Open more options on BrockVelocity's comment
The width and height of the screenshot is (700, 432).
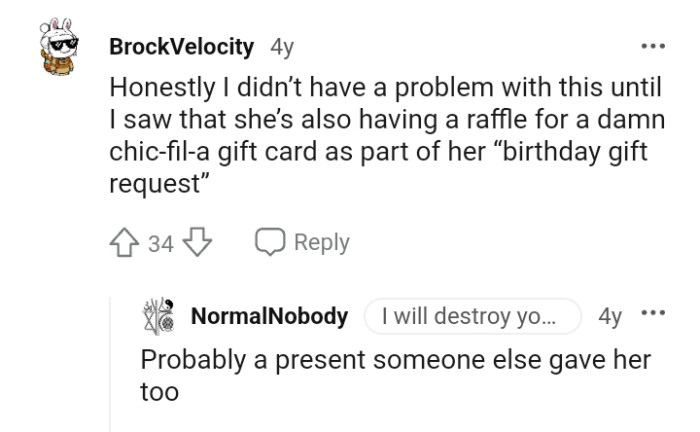[x=655, y=48]
